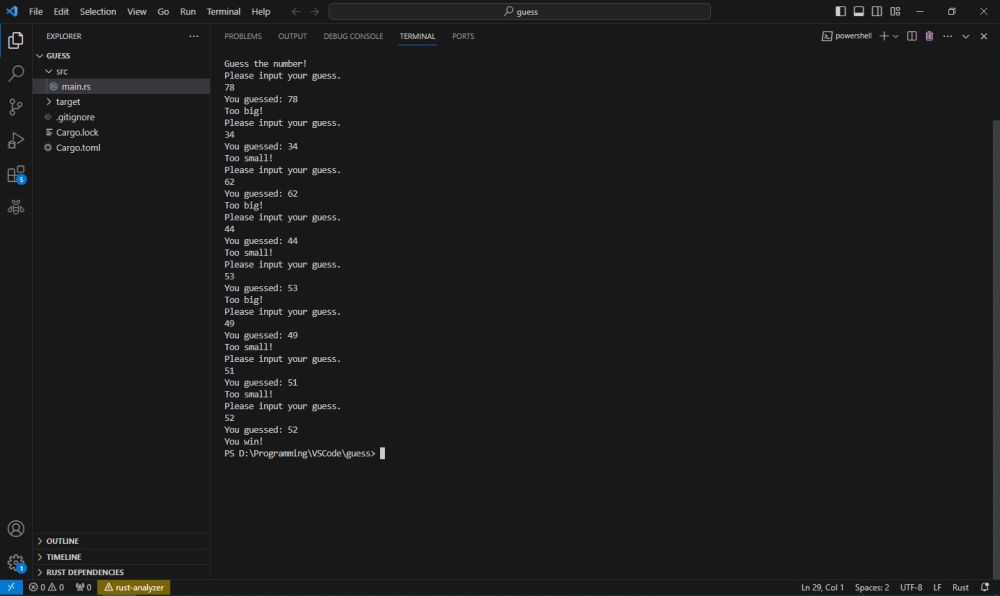Open the Edit menu
The width and height of the screenshot is (1000, 596).
tap(61, 11)
